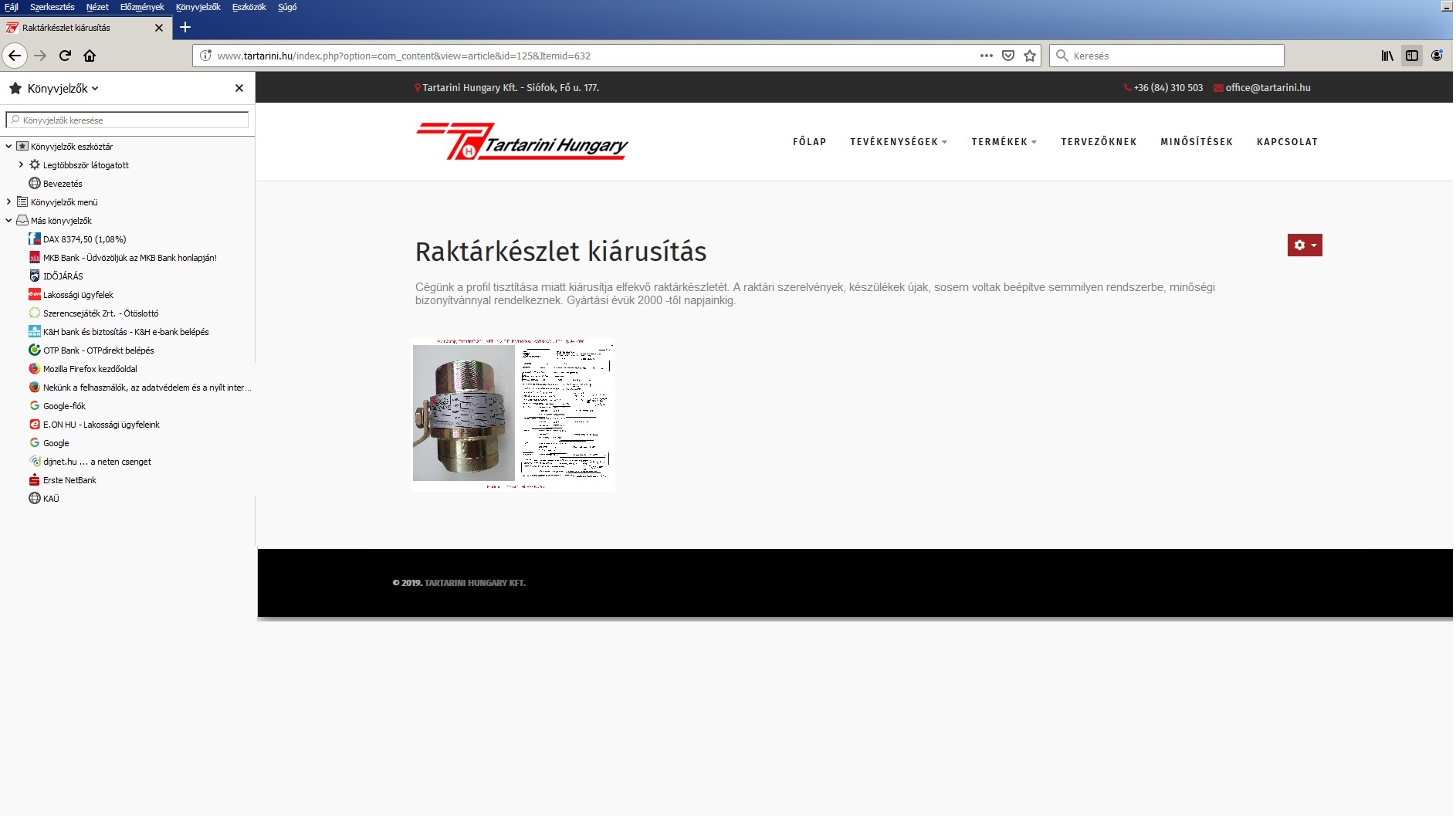The height and width of the screenshot is (816, 1456).
Task: Go to the browser home page
Action: [x=90, y=56]
